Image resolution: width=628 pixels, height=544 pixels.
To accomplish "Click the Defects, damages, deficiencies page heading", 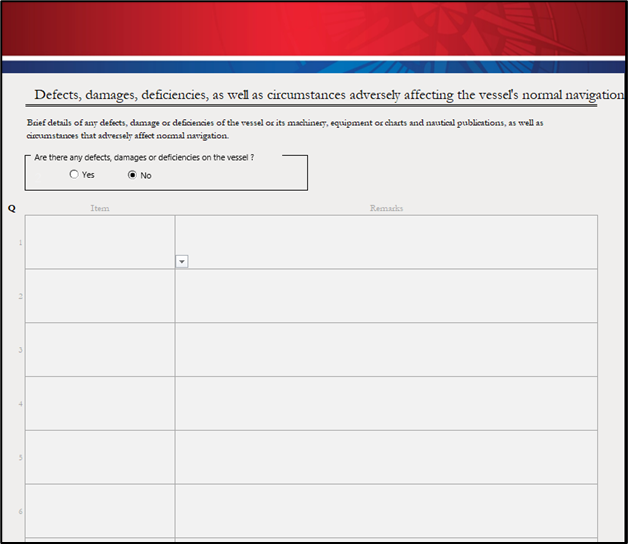I will pyautogui.click(x=320, y=95).
